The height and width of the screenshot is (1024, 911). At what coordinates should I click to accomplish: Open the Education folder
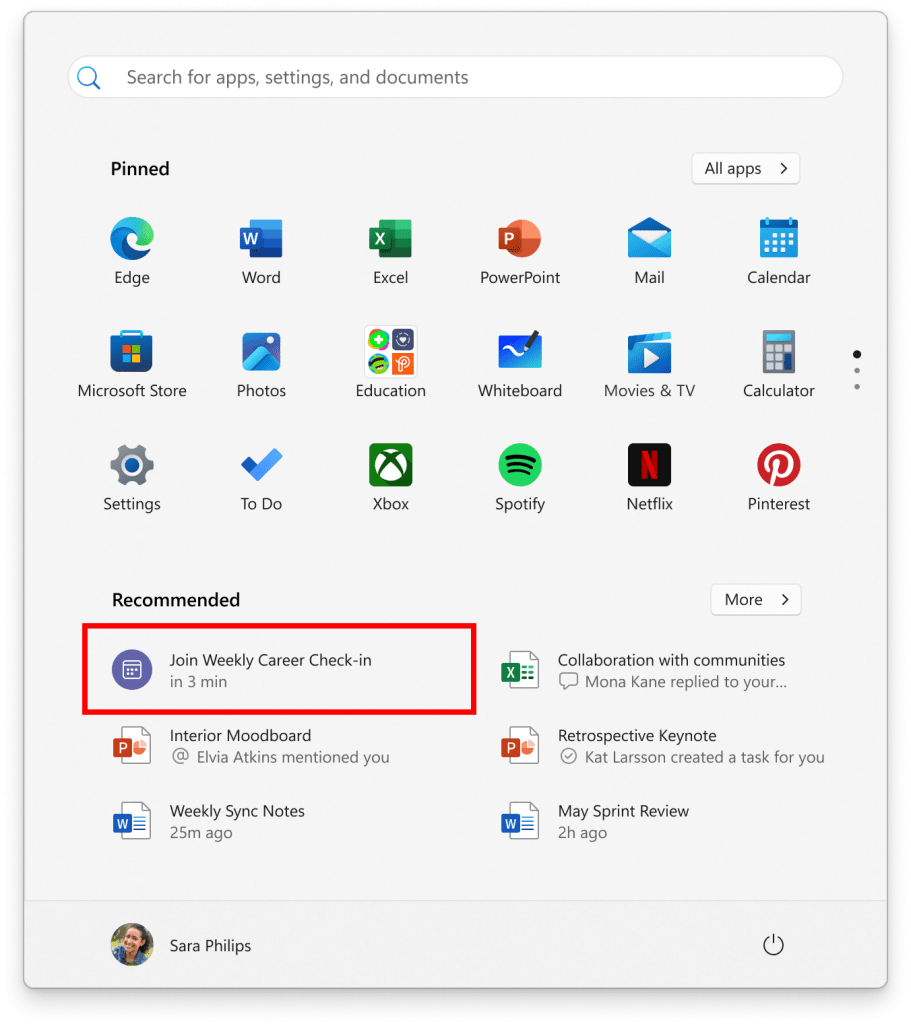coord(391,364)
